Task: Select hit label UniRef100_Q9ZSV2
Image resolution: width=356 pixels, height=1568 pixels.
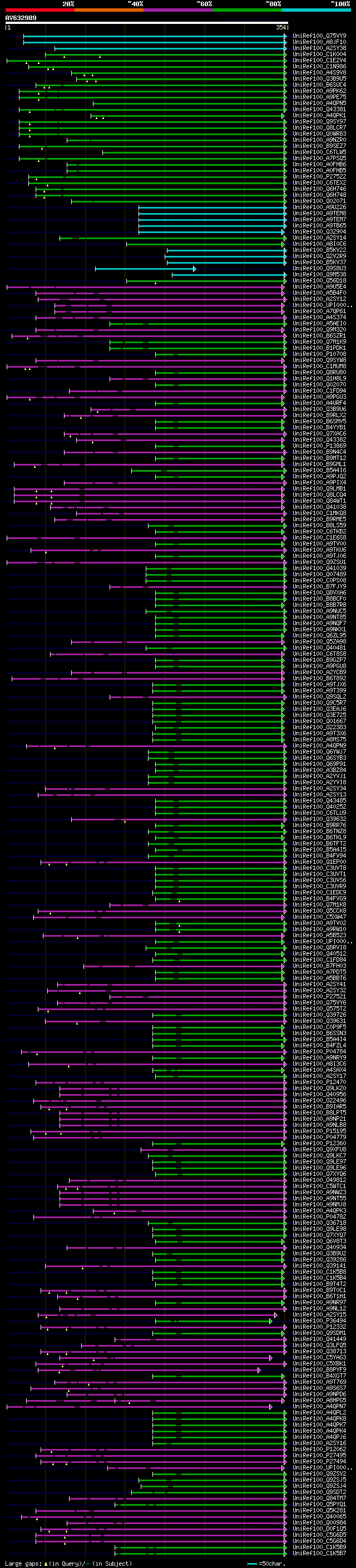Action: (x=319, y=1473)
